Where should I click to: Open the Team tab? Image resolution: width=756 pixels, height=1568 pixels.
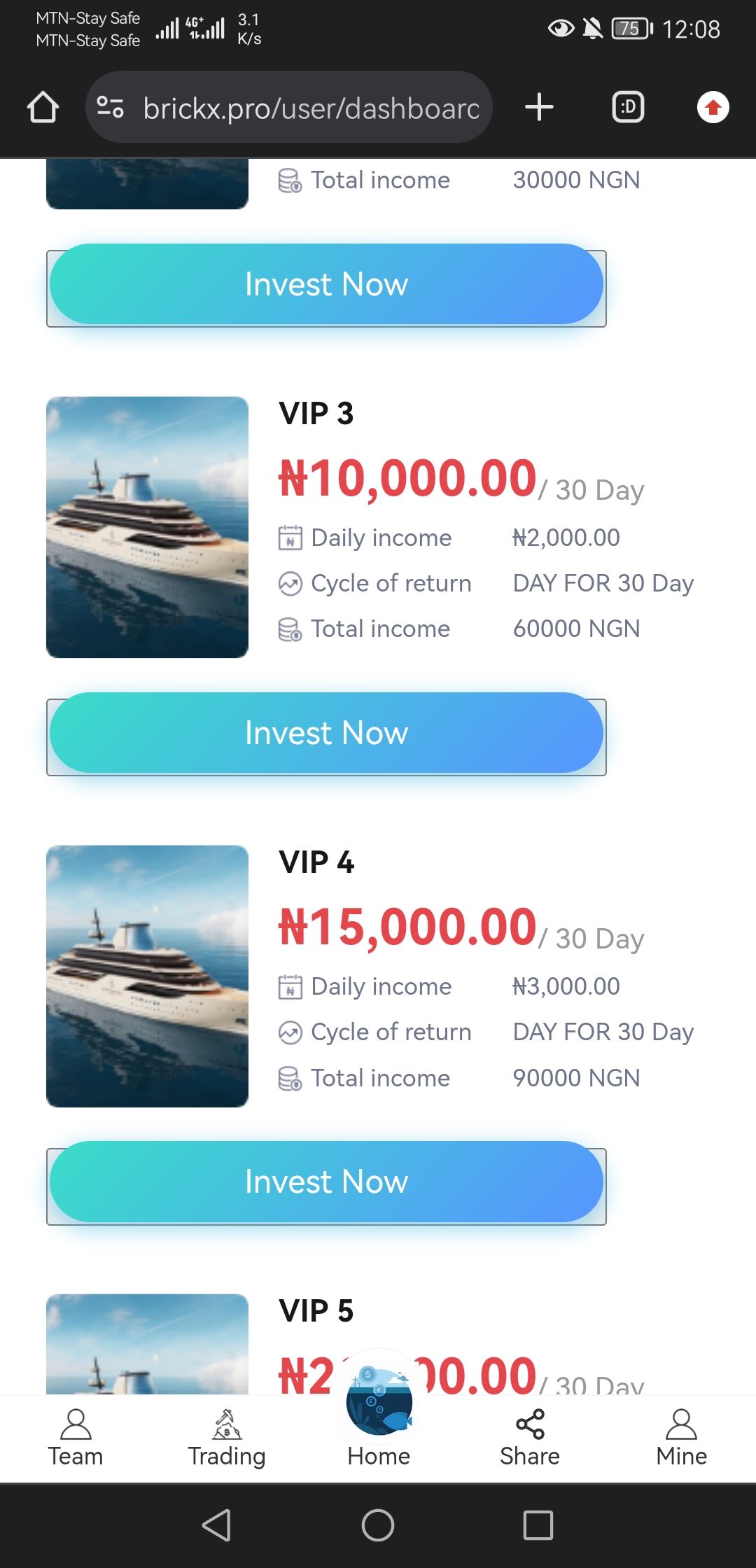coord(76,1438)
